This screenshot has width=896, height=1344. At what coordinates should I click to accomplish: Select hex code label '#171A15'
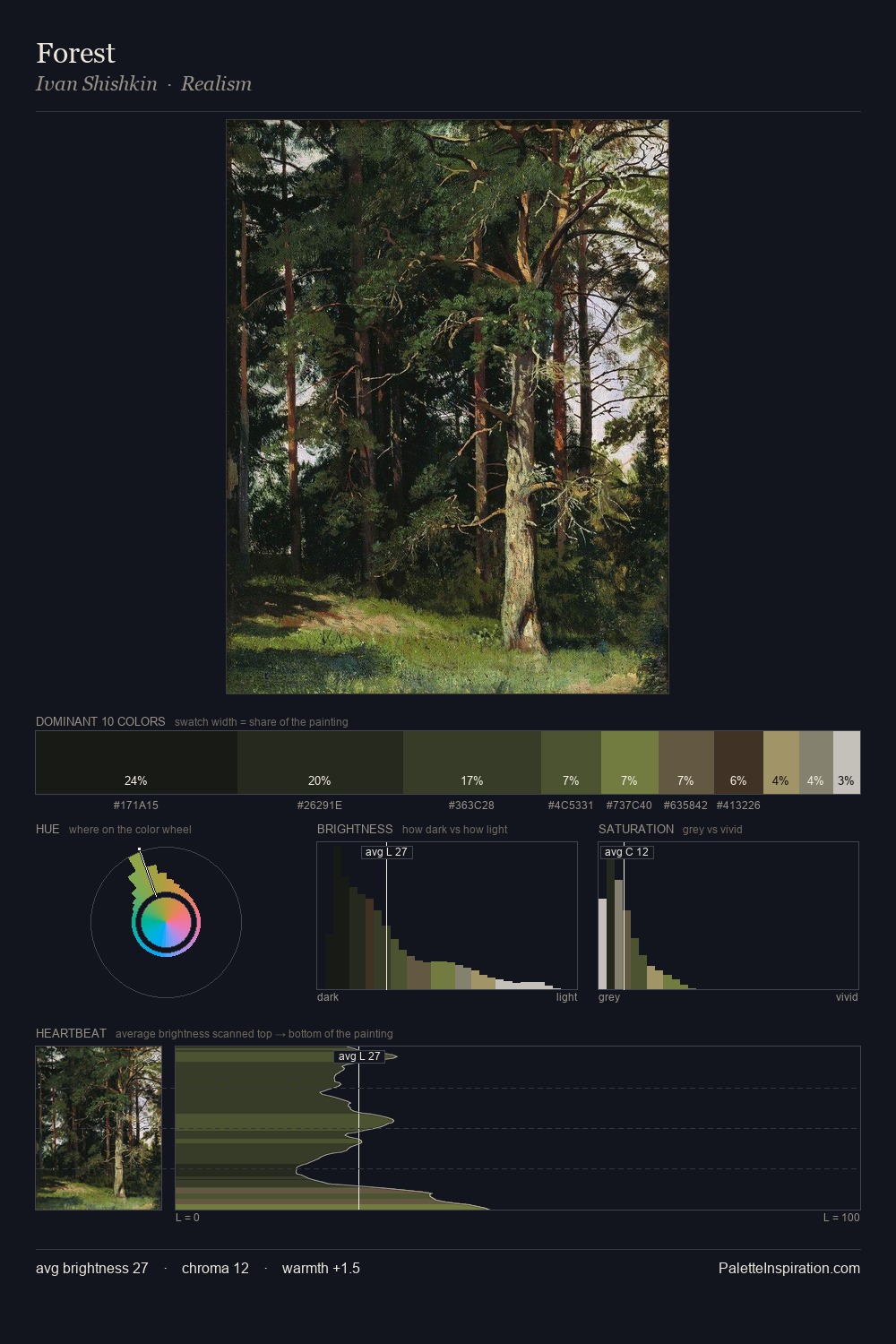136,806
